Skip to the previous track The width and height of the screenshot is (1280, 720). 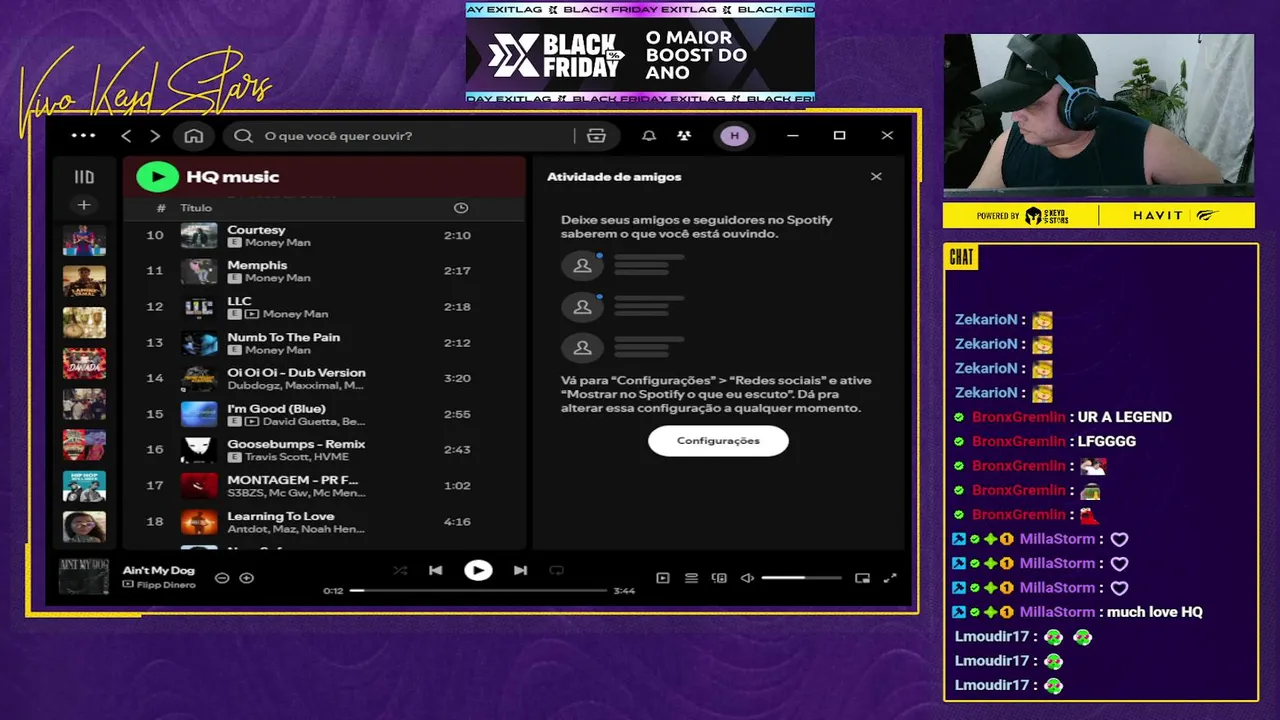click(435, 571)
